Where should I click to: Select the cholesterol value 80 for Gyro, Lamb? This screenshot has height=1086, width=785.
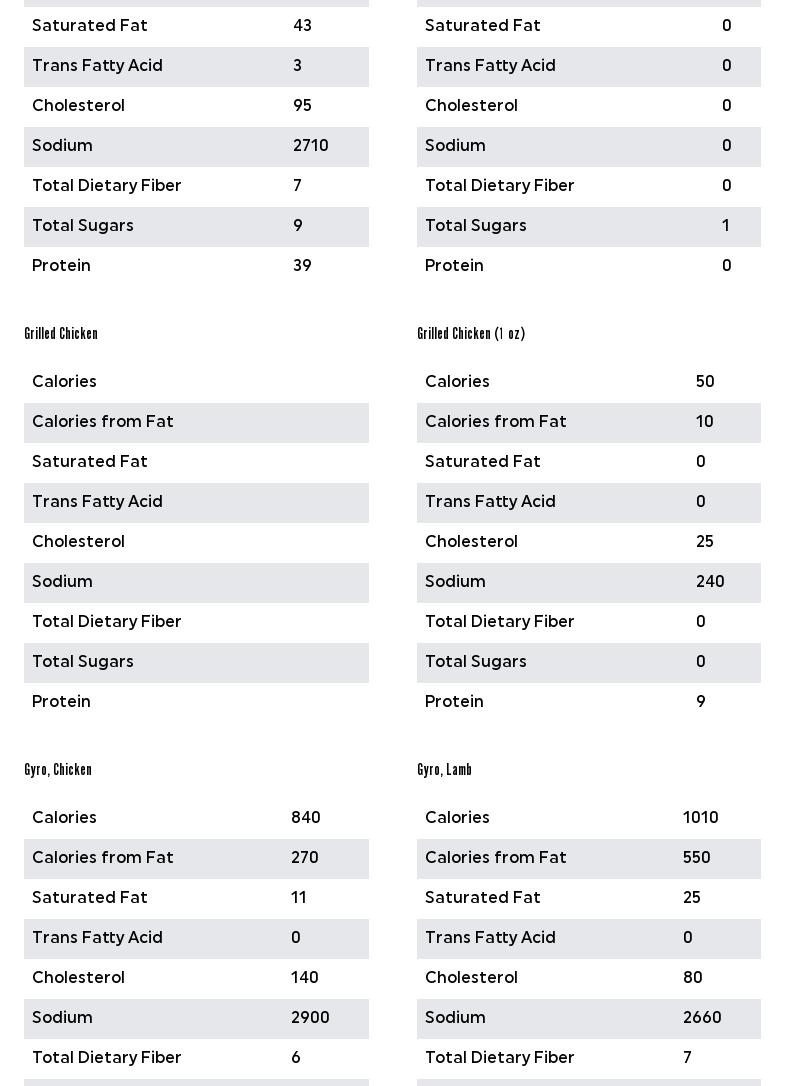[x=692, y=978]
